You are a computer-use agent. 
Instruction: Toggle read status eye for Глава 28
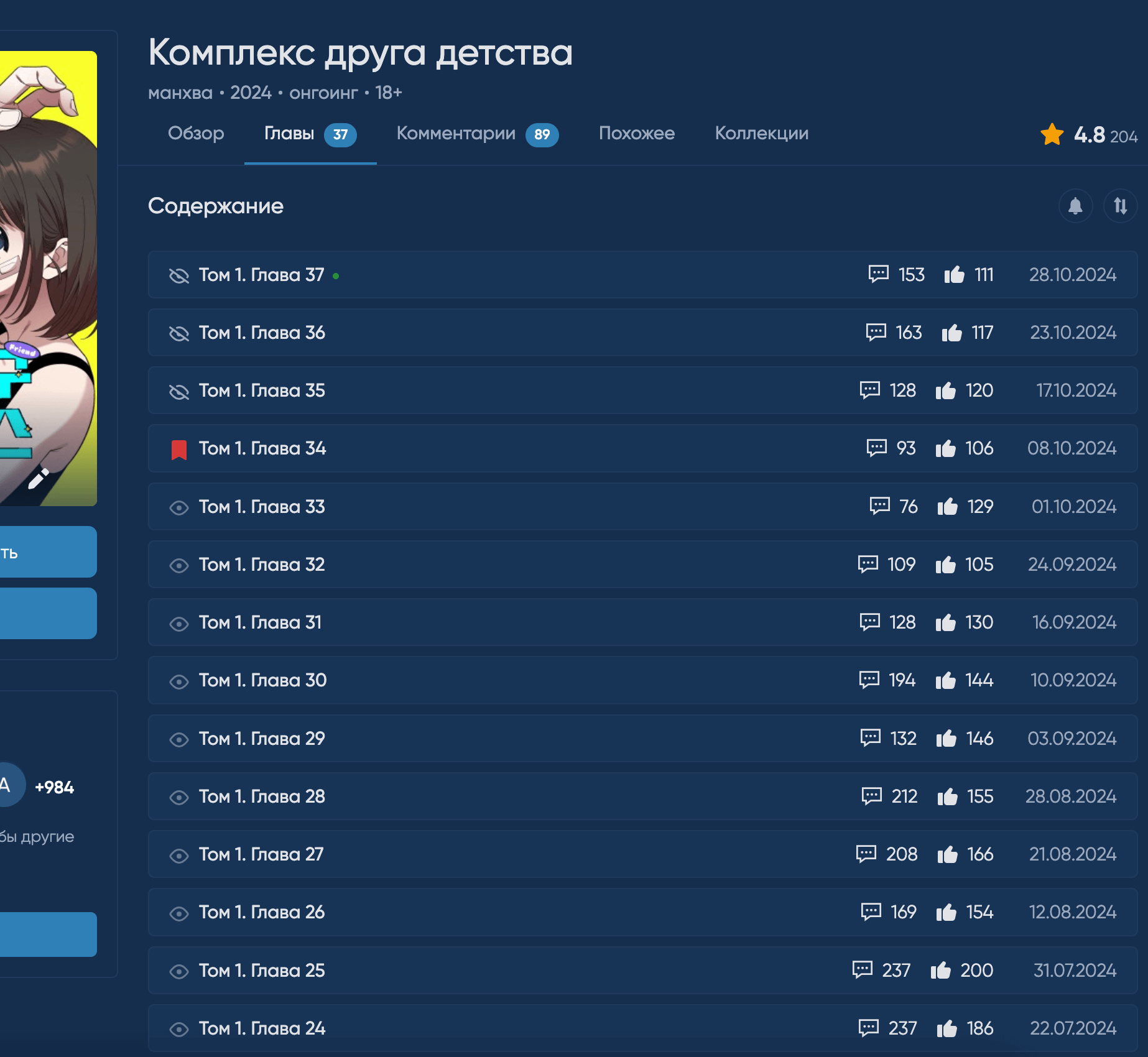pyautogui.click(x=179, y=797)
